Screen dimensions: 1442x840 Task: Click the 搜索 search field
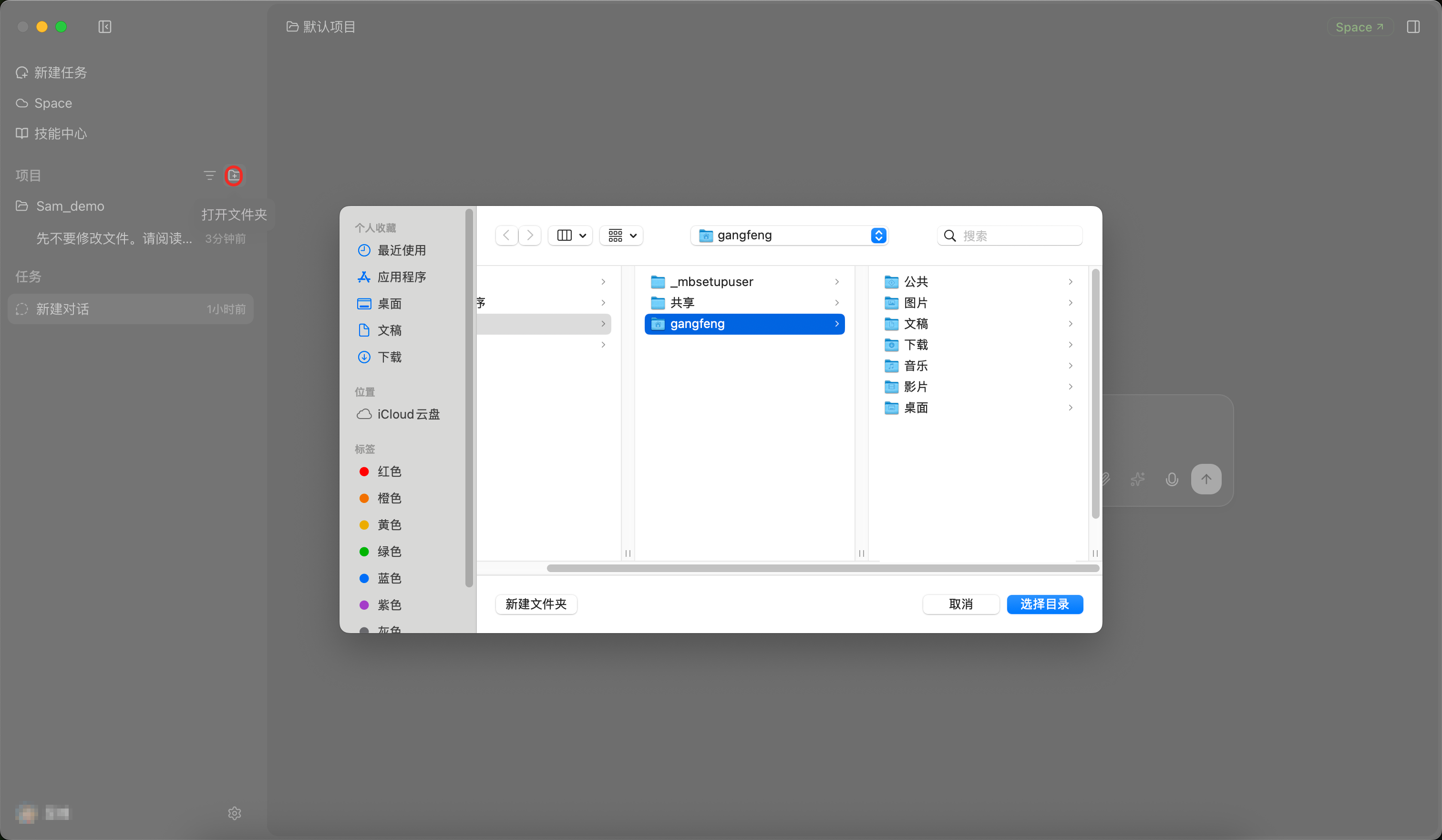pos(1010,236)
